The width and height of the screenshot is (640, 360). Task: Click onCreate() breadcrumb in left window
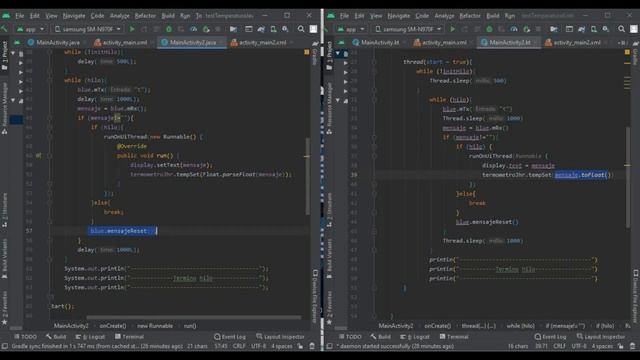pyautogui.click(x=113, y=326)
